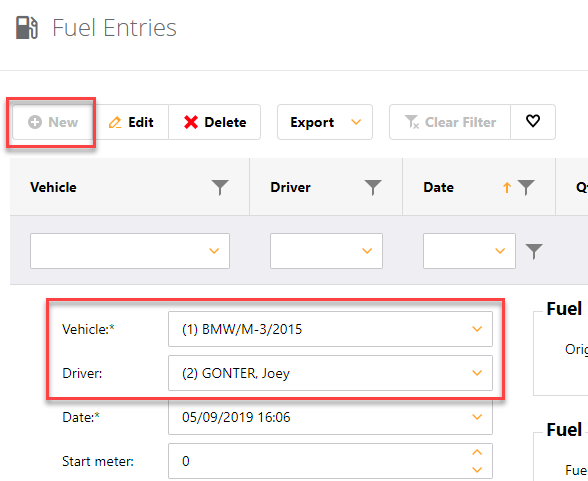Open the Vehicle column header filter funnel
Viewport: 588px width, 481px height.
220,187
